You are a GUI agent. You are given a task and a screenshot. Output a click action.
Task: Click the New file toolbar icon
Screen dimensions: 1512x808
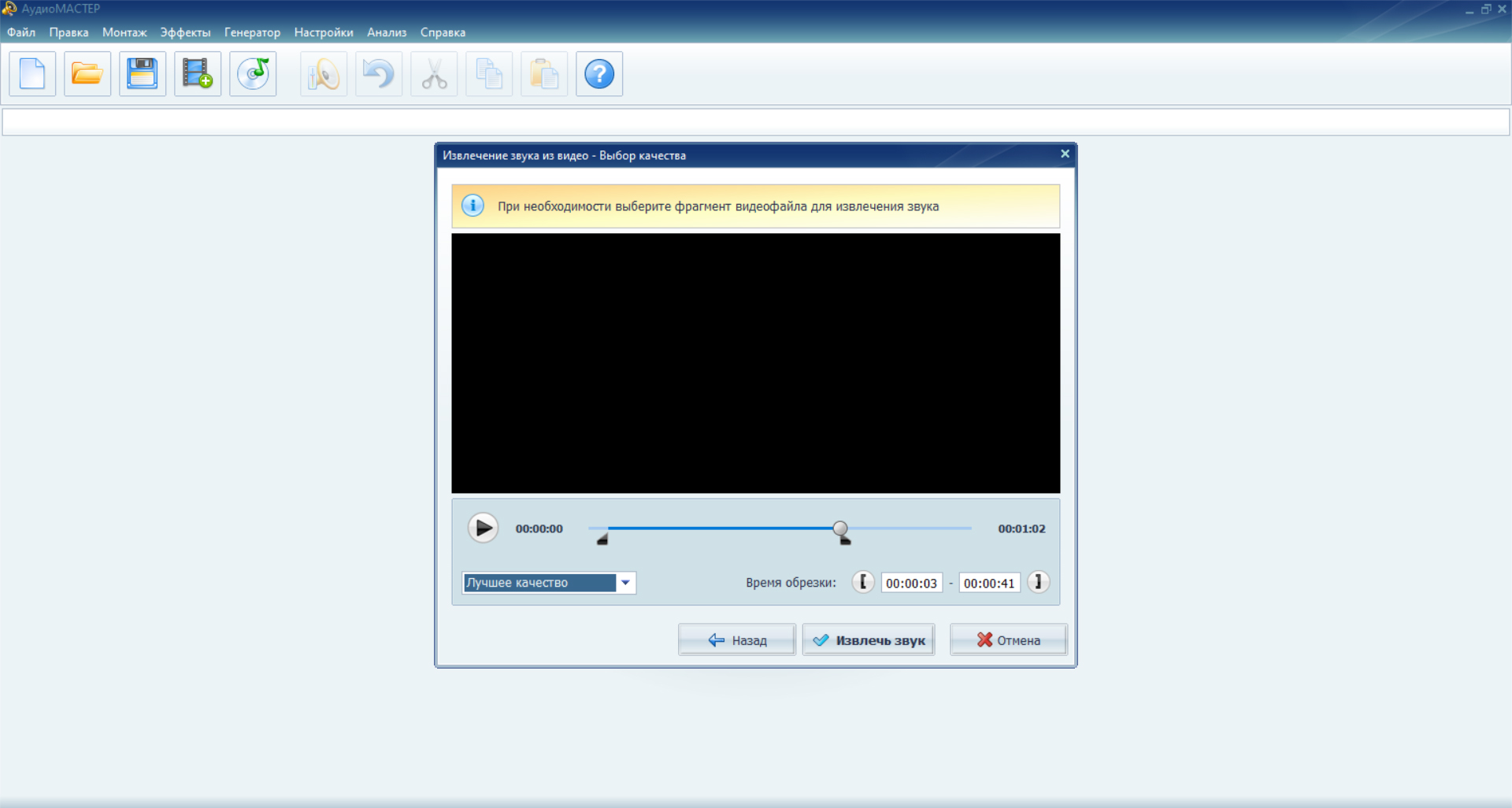coord(32,74)
